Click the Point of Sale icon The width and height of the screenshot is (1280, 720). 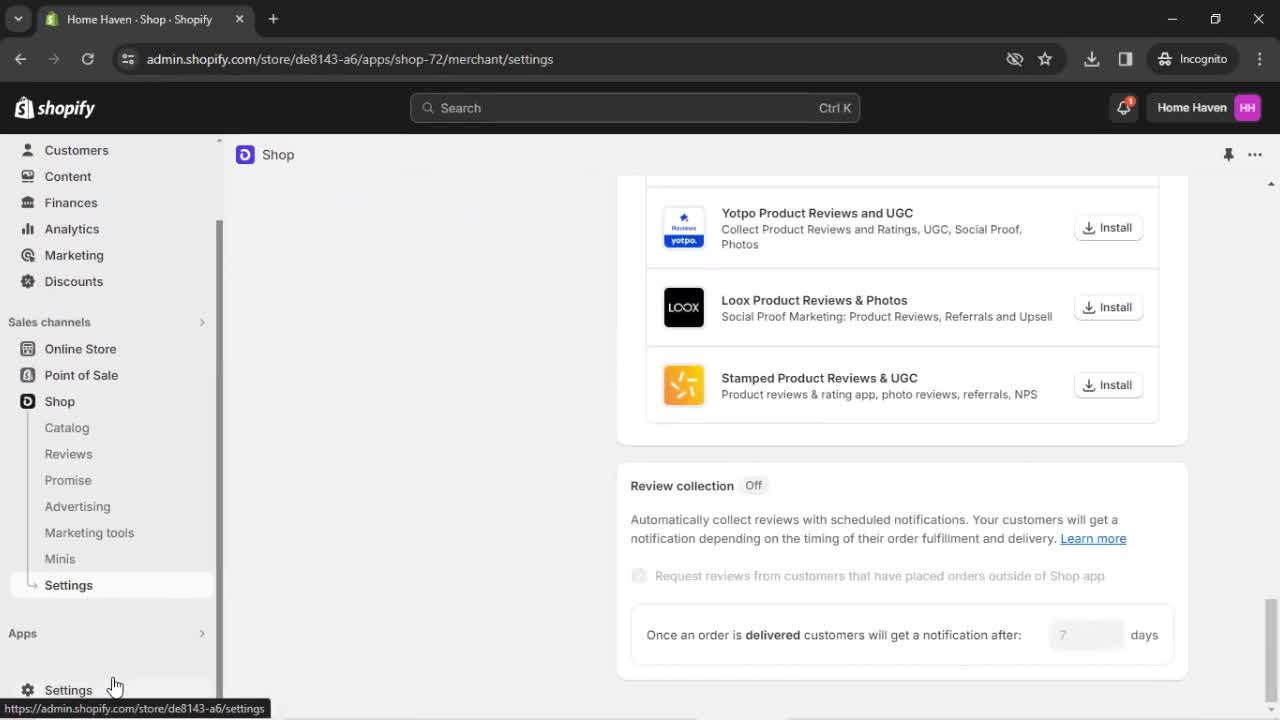(x=27, y=375)
